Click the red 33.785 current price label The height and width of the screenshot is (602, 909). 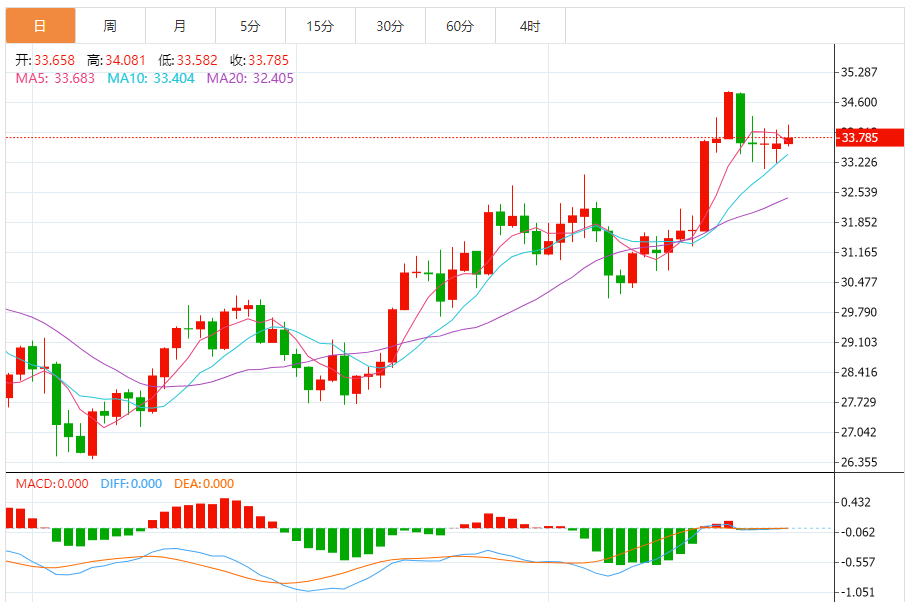coord(869,137)
